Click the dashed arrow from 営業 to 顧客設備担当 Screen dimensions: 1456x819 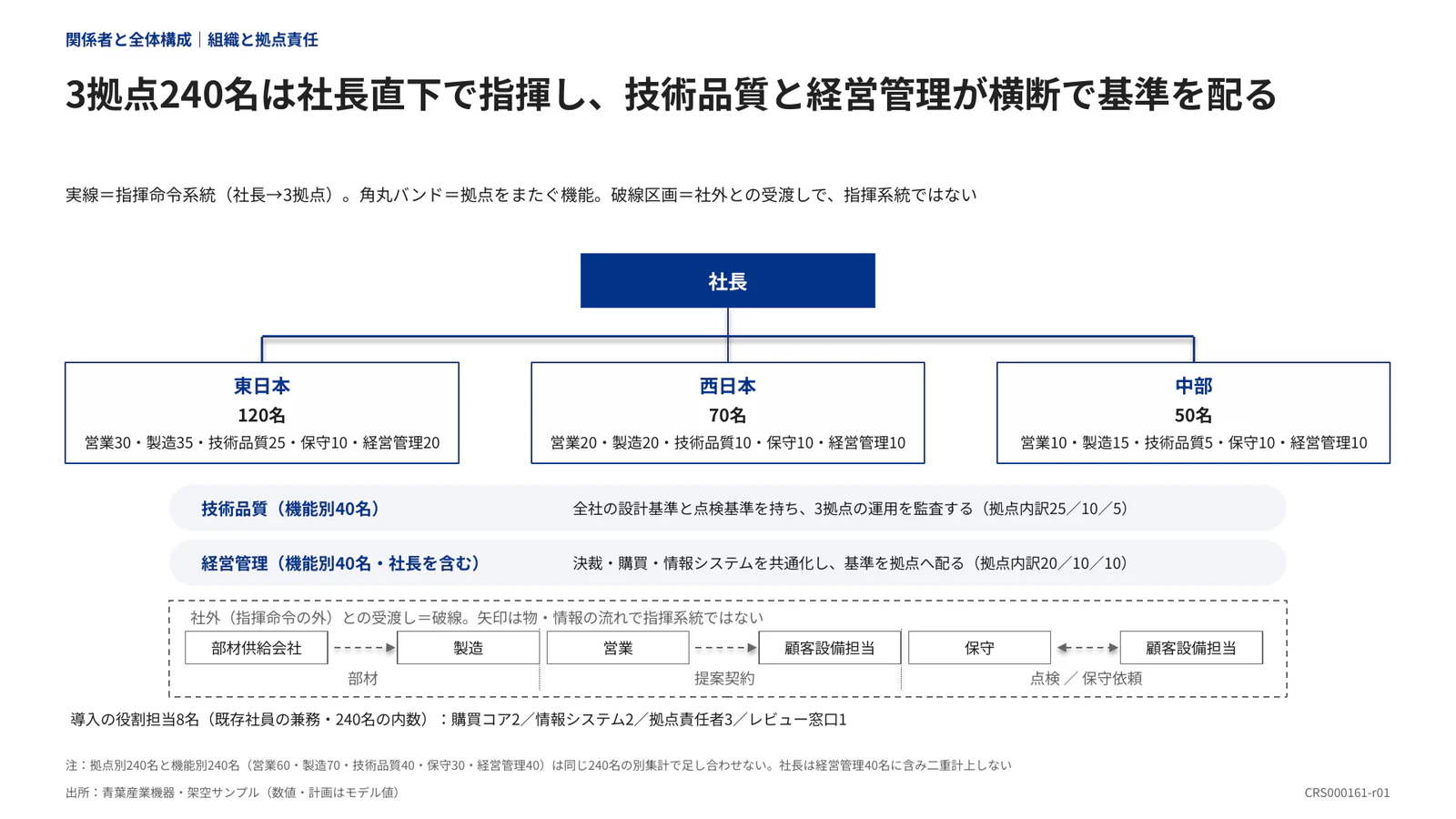(x=725, y=648)
